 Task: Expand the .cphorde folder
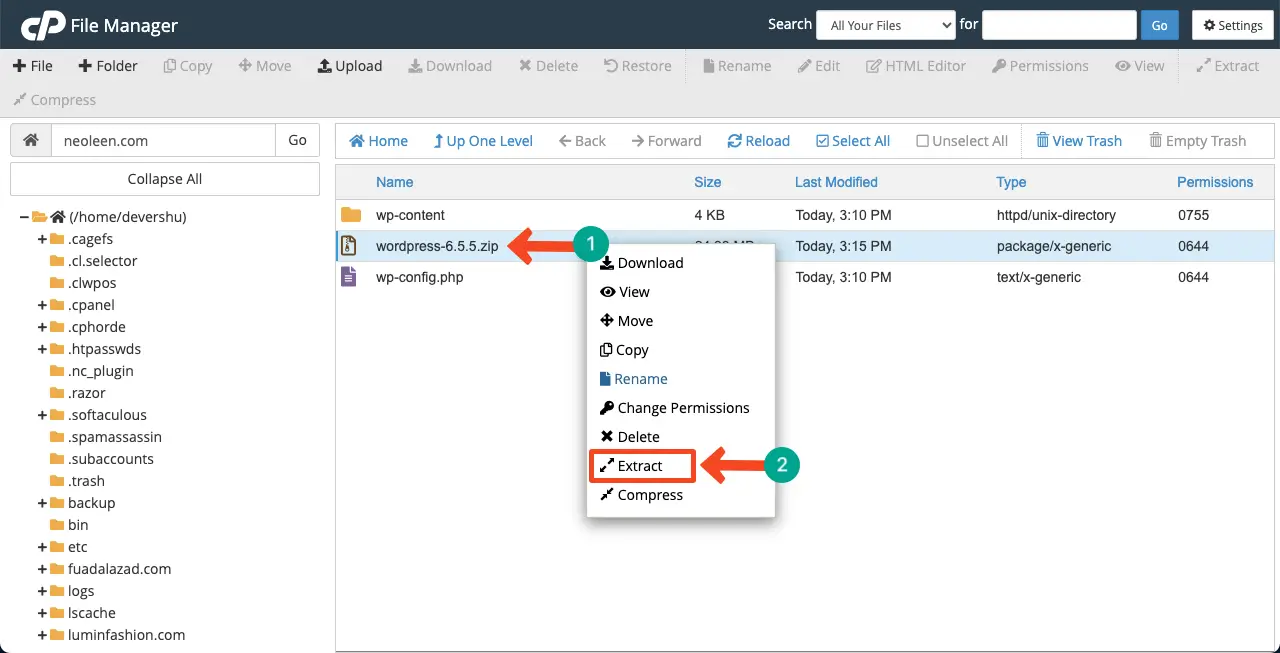click(42, 327)
